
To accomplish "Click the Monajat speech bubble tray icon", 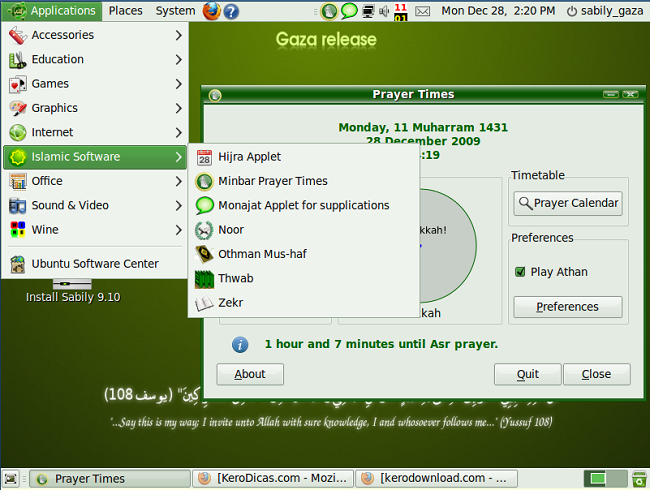I will click(x=349, y=11).
